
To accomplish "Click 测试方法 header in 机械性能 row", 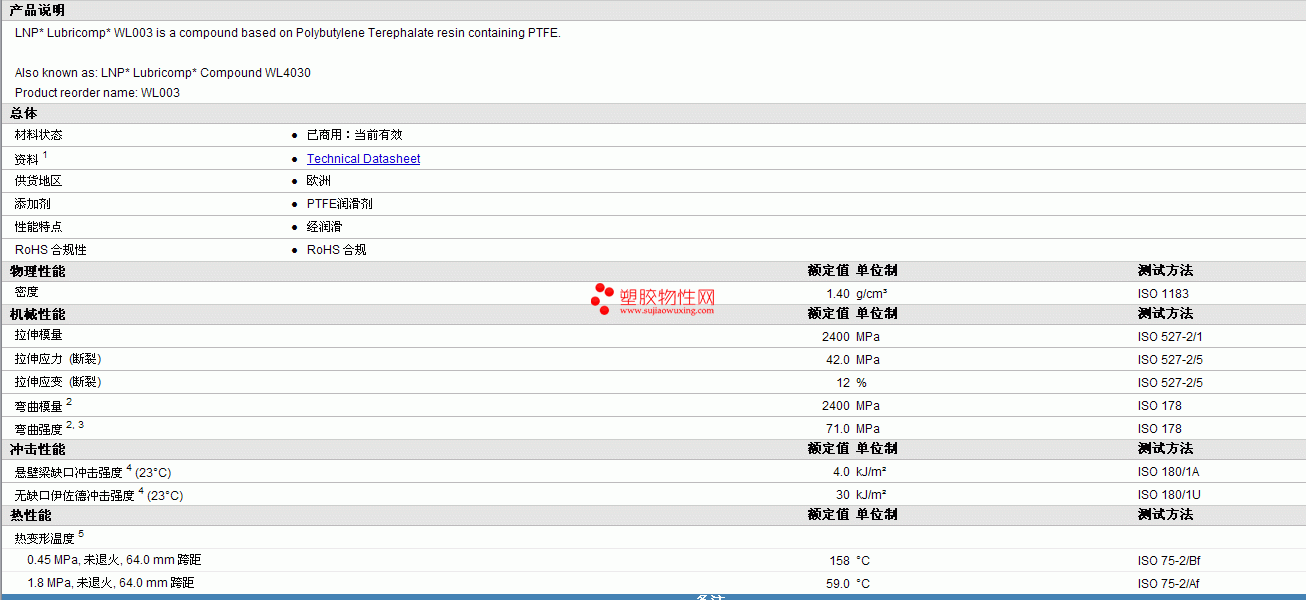I will [x=1165, y=313].
